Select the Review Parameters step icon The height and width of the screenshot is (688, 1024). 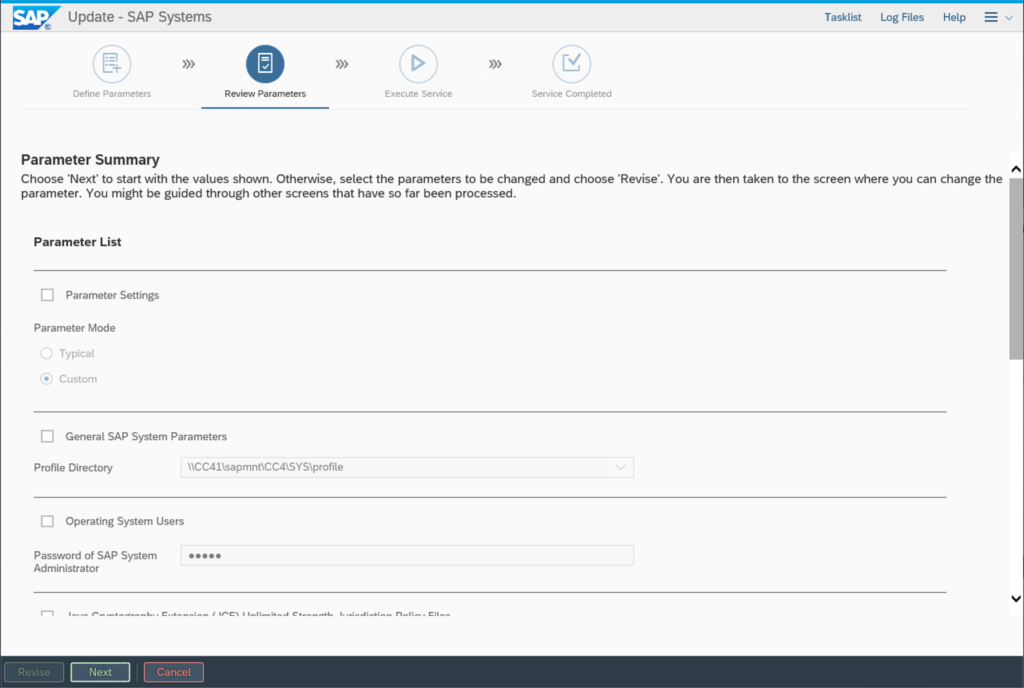265,63
